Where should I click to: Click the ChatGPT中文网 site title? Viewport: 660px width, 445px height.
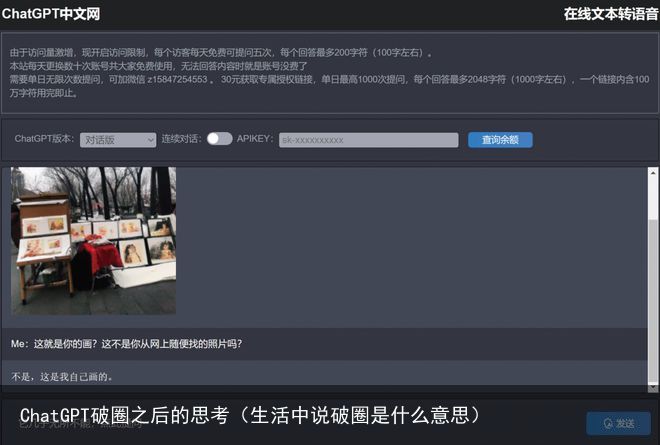[x=51, y=14]
